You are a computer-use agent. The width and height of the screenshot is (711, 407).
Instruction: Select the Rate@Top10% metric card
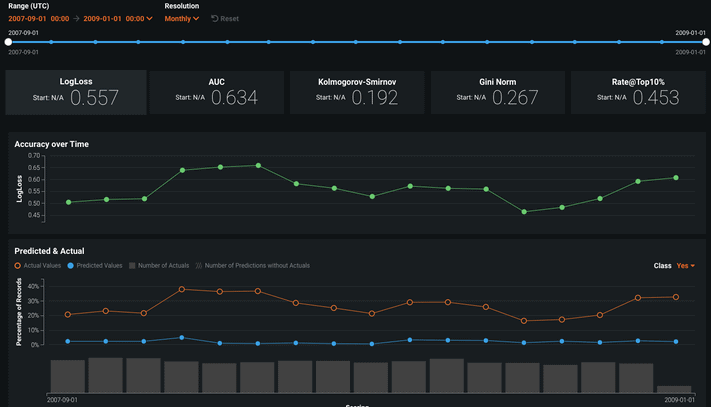[x=638, y=92]
